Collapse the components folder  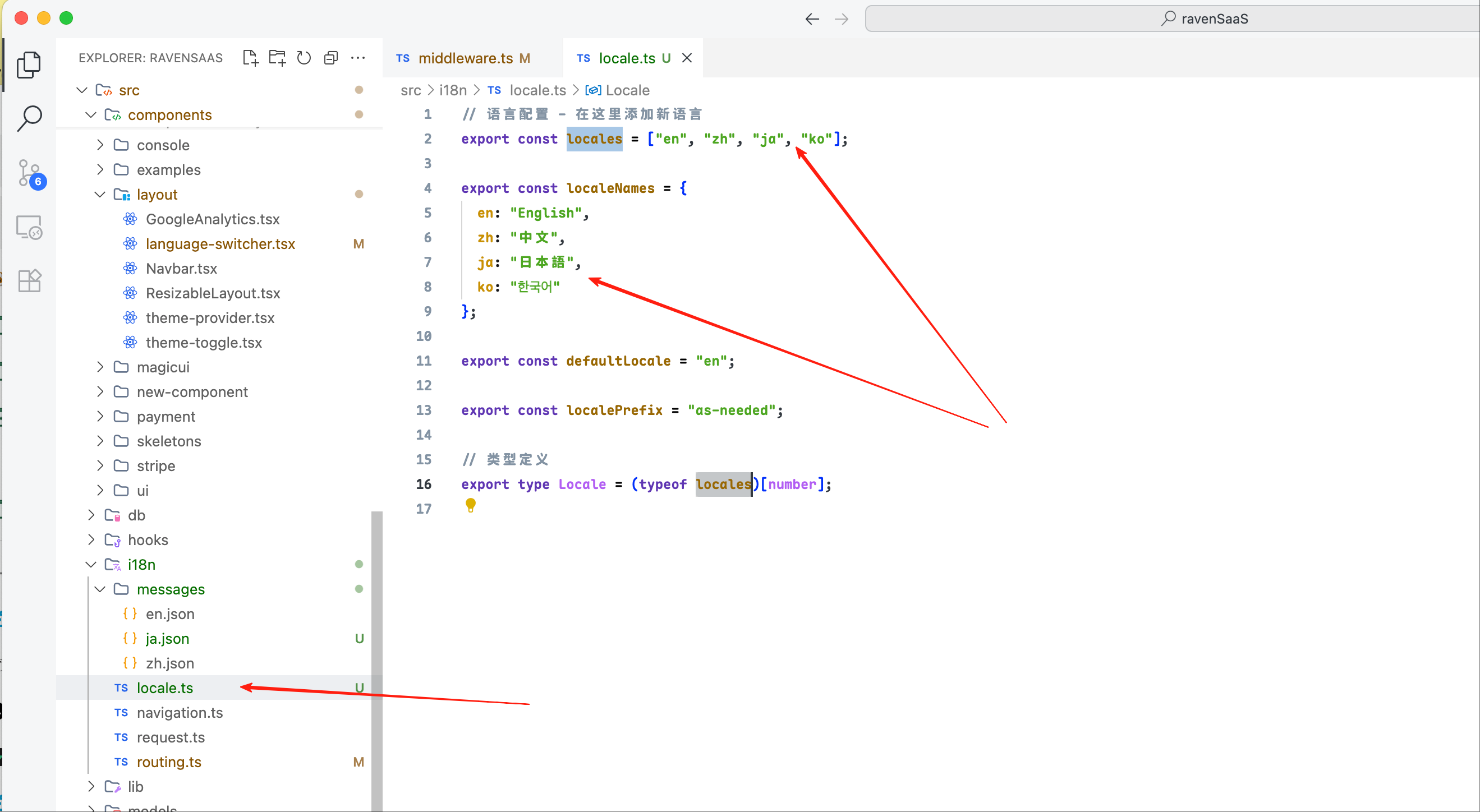click(x=91, y=115)
